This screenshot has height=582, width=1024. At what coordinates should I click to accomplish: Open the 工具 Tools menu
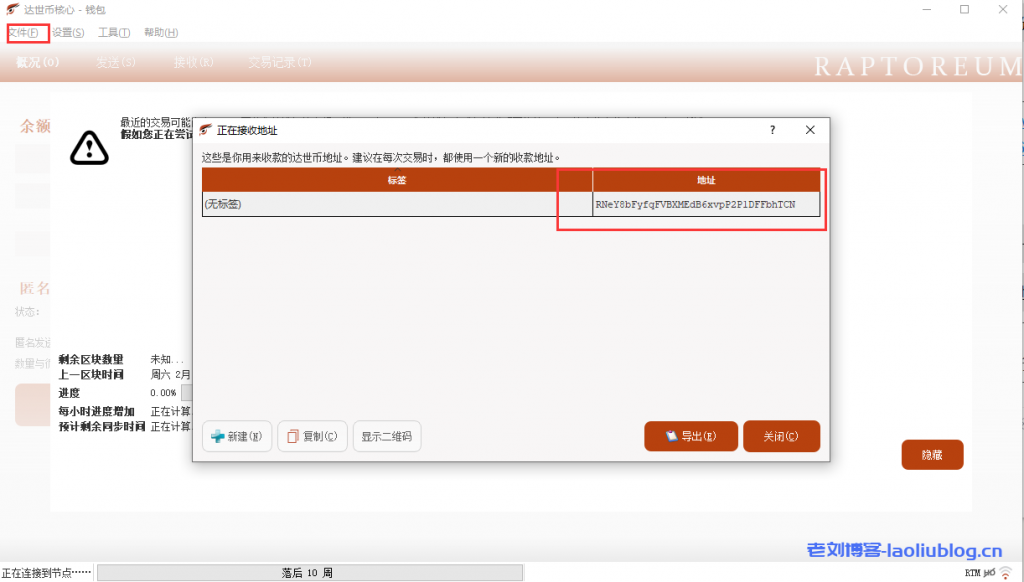pyautogui.click(x=114, y=33)
